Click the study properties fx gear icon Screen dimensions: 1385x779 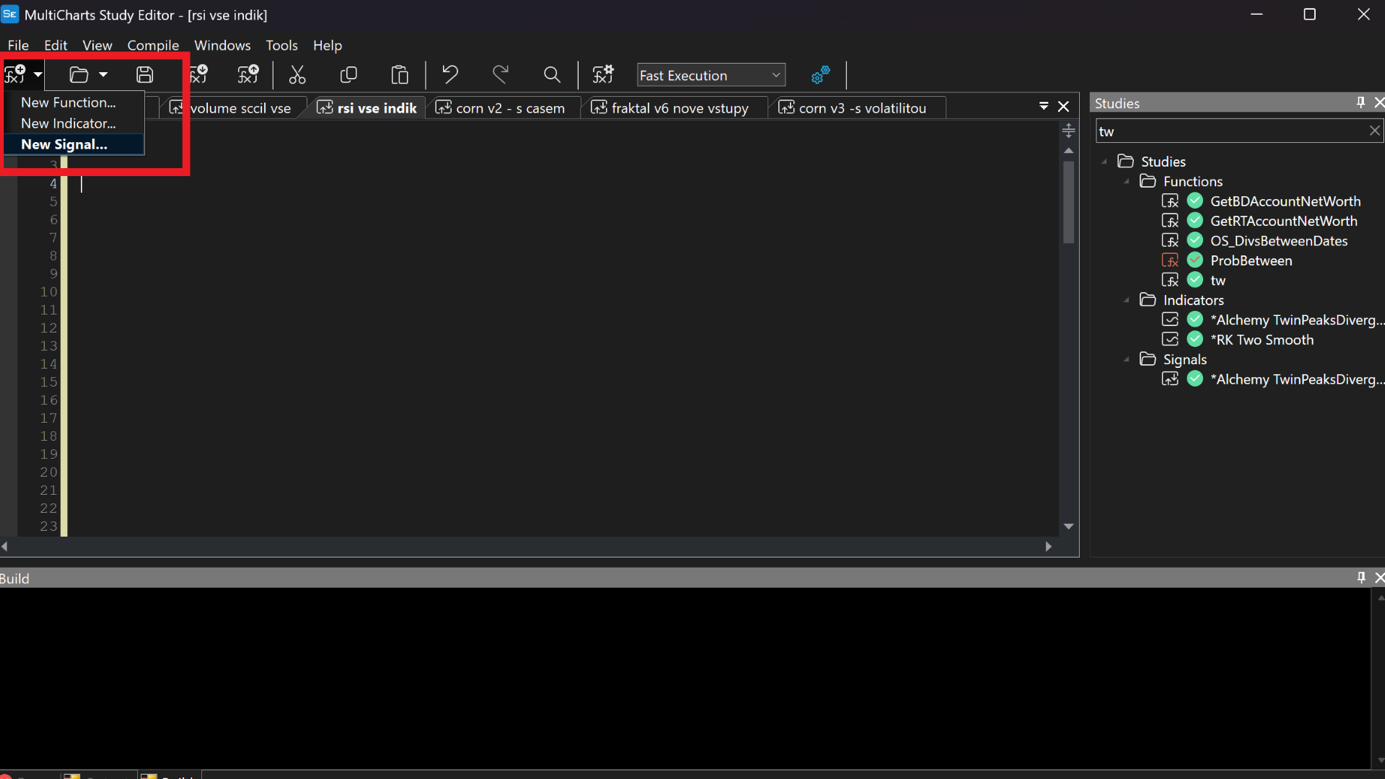(x=603, y=75)
